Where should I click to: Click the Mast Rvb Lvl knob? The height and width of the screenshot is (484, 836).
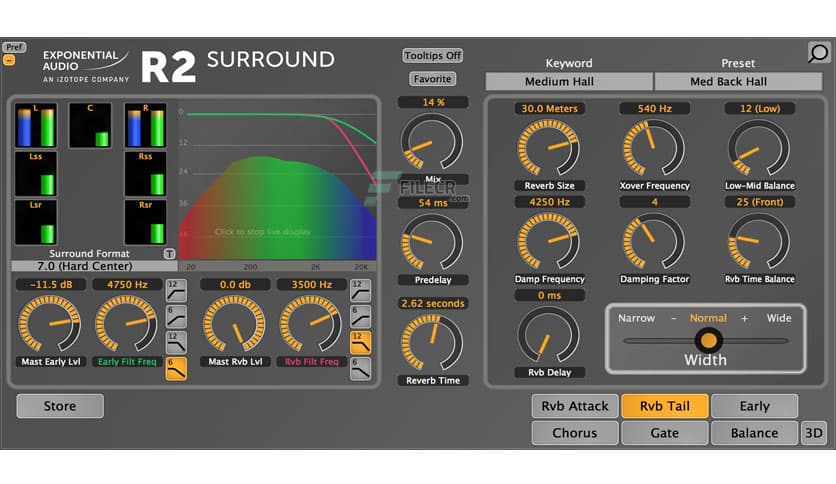[235, 324]
